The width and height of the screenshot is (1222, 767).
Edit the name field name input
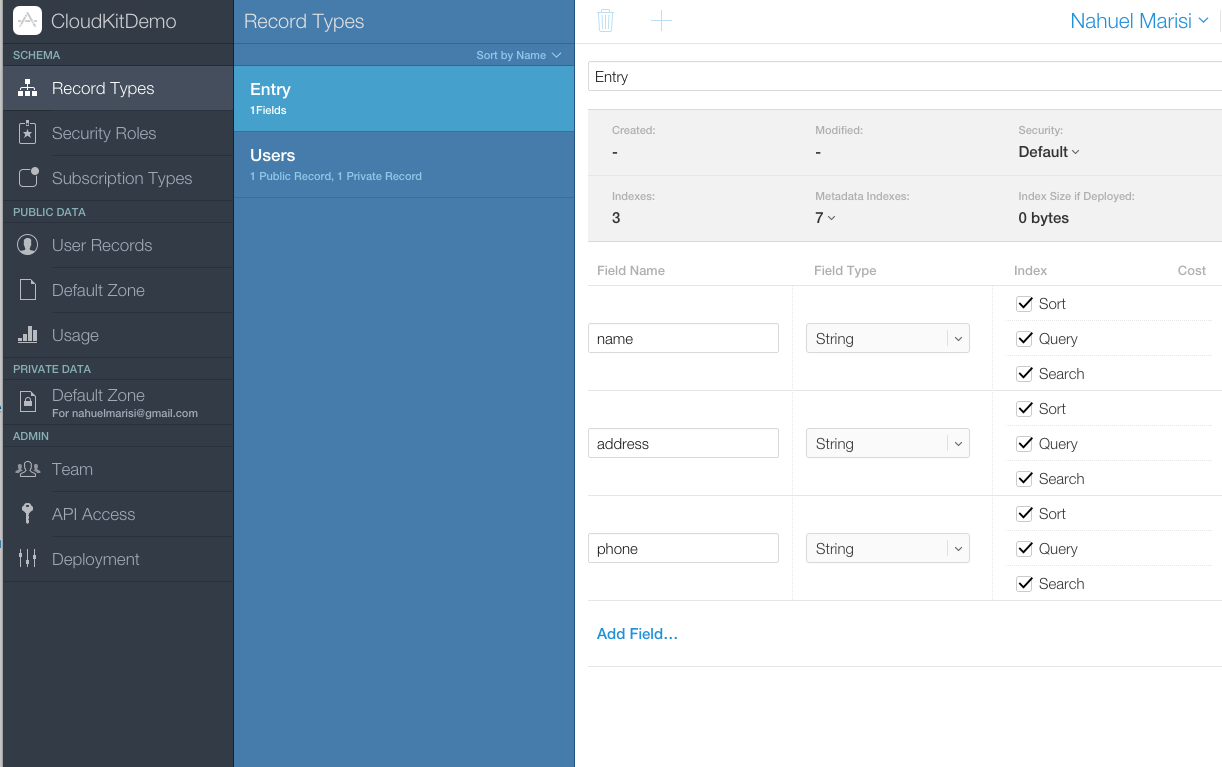pyautogui.click(x=683, y=339)
